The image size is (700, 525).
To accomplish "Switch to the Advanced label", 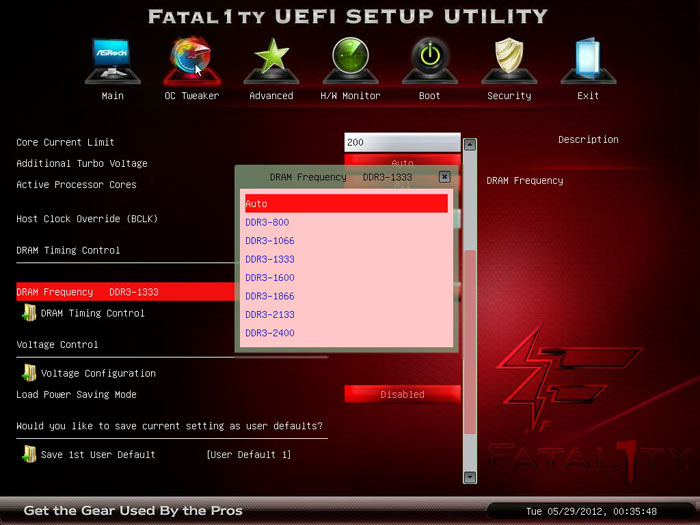I will coord(271,96).
